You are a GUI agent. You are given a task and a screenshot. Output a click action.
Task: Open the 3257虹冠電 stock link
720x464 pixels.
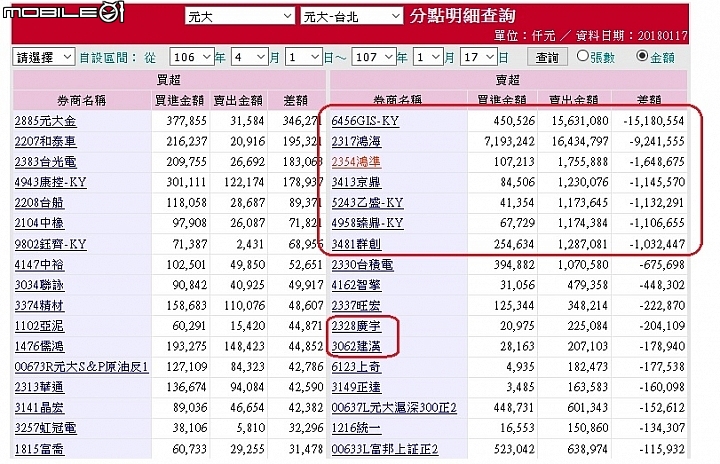point(45,428)
